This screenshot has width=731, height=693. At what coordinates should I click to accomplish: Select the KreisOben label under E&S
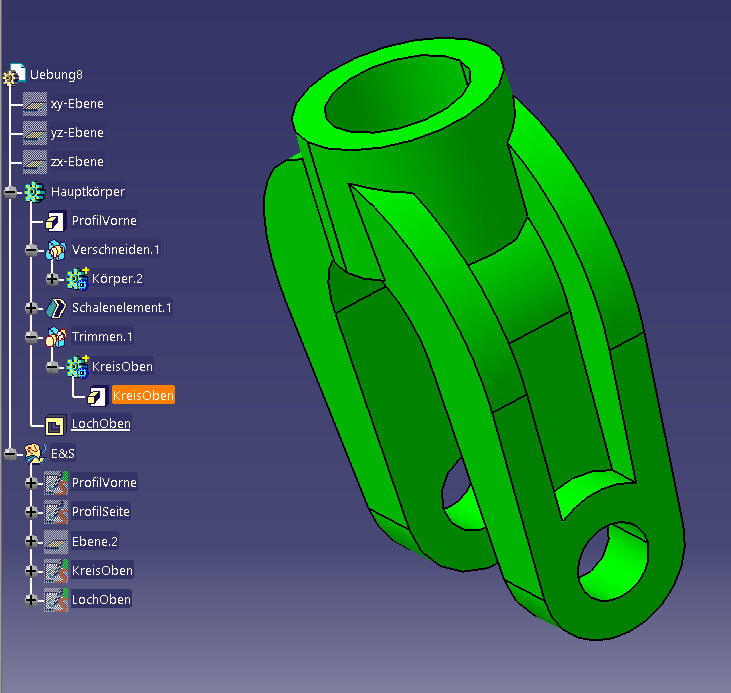click(103, 570)
